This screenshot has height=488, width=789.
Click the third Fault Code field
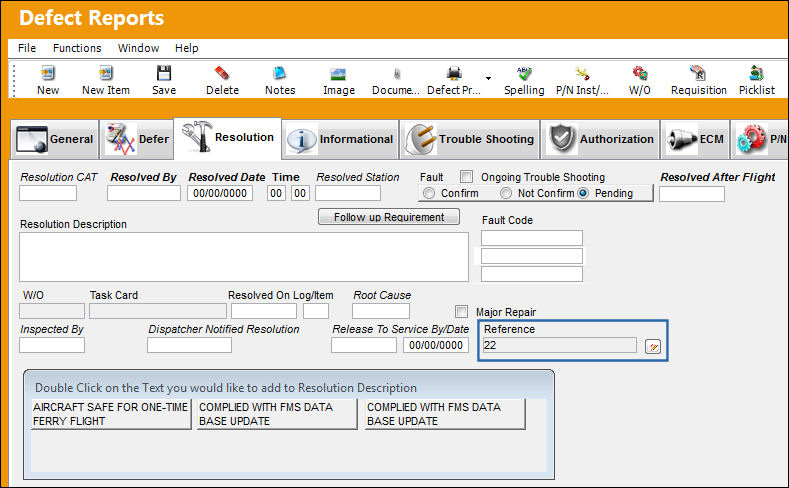tap(532, 274)
